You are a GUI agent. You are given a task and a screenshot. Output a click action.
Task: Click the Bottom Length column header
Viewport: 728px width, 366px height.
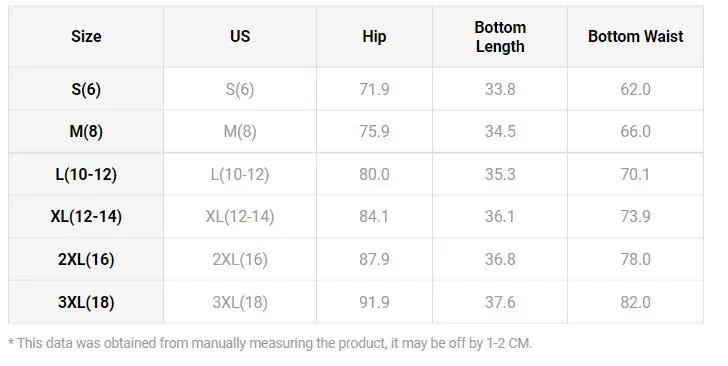pyautogui.click(x=500, y=37)
